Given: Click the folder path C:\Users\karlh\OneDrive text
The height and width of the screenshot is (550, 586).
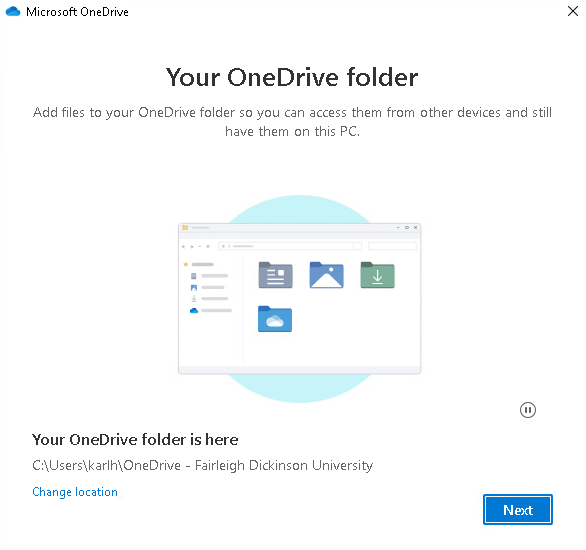Looking at the screenshot, I should click(203, 466).
